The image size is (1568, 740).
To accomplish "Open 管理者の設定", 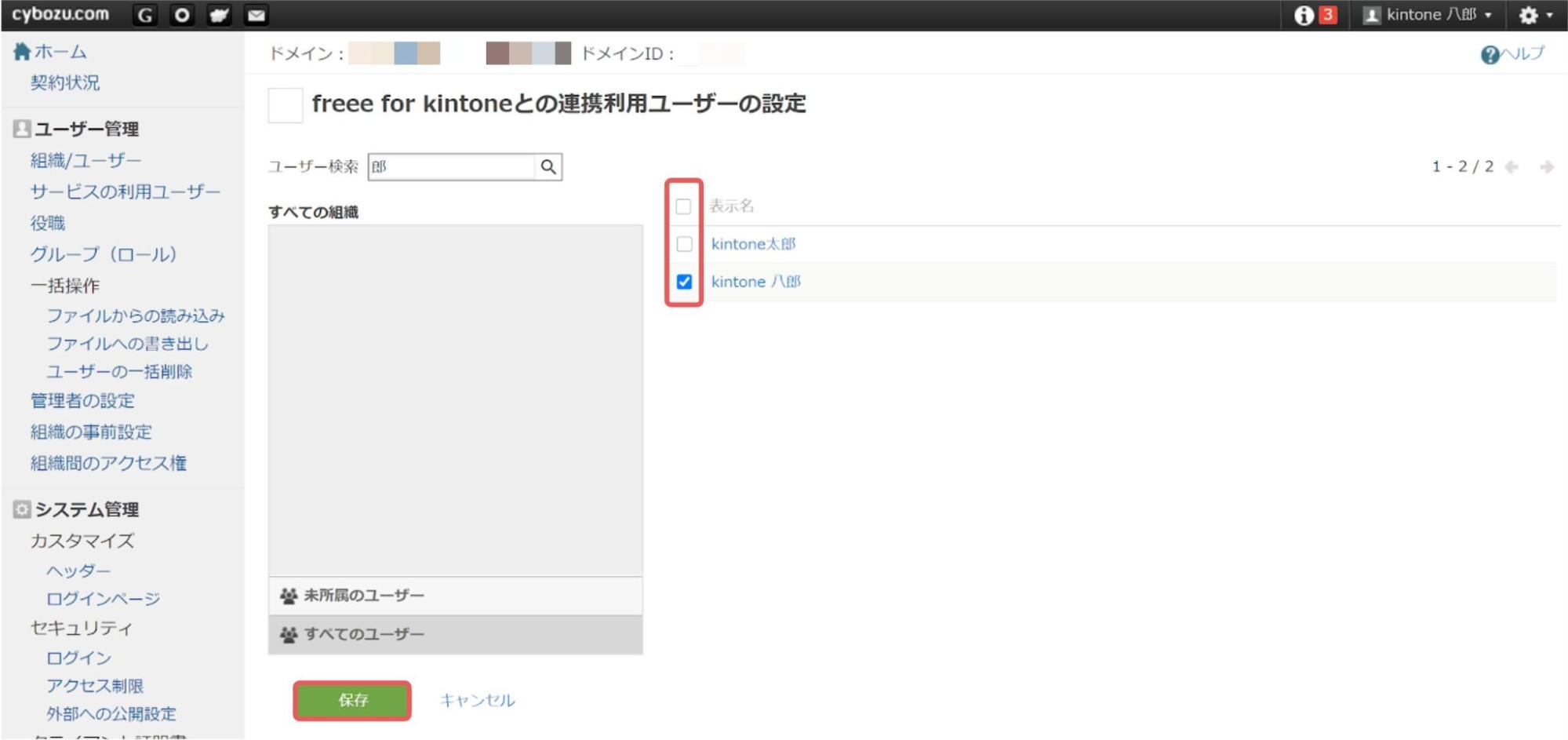I will (82, 400).
